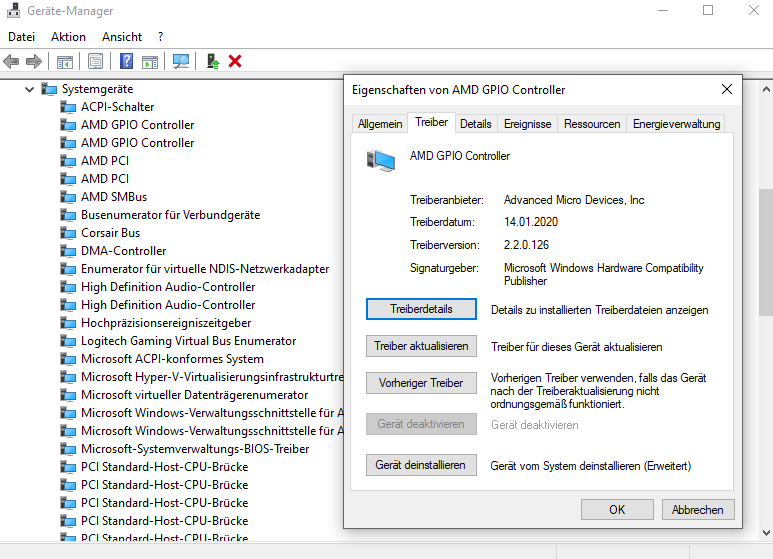Click the Back arrow toolbar icon
The width and height of the screenshot is (773, 559).
(11, 62)
